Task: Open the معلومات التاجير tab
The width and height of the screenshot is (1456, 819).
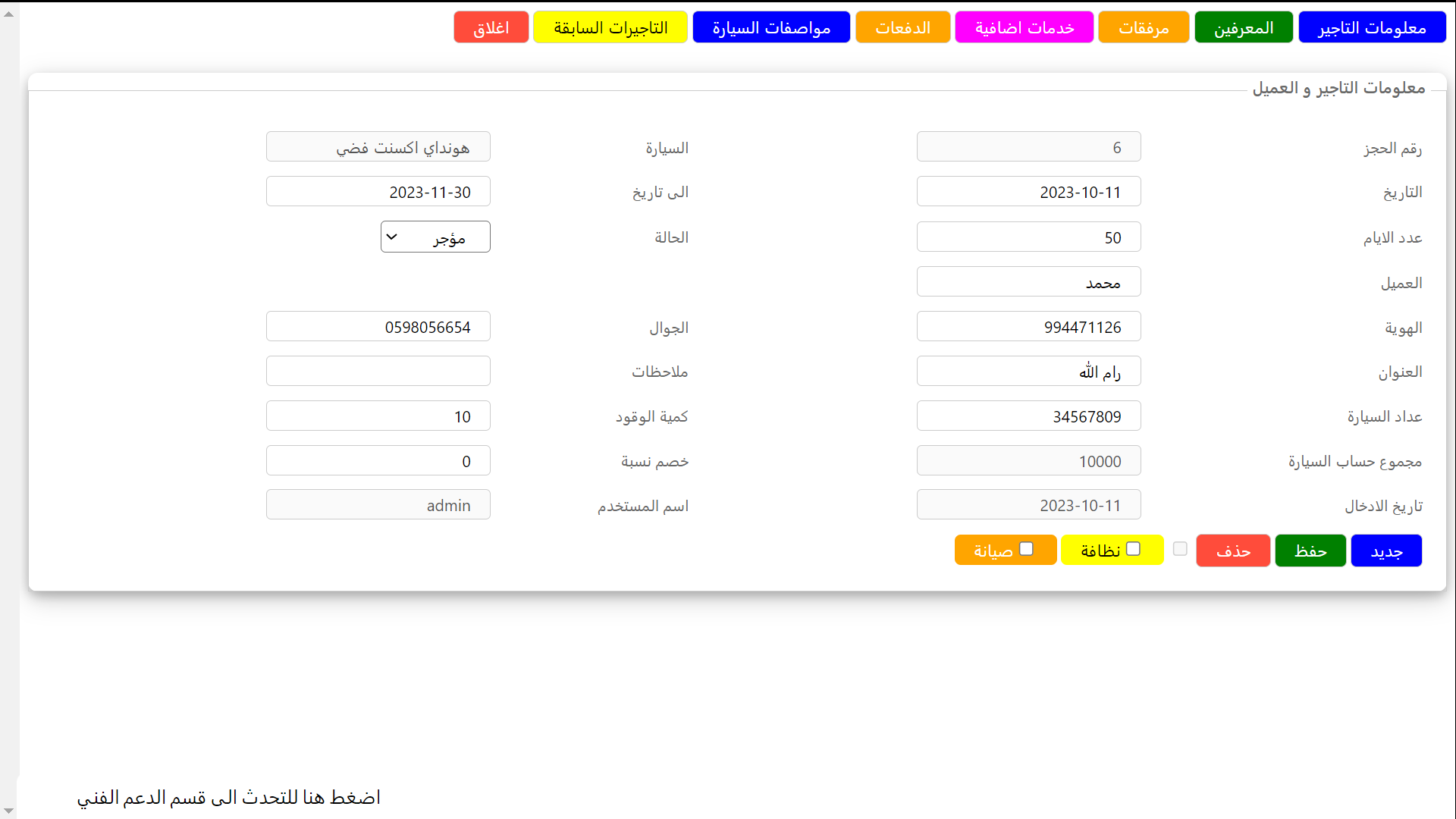Action: (x=1372, y=28)
